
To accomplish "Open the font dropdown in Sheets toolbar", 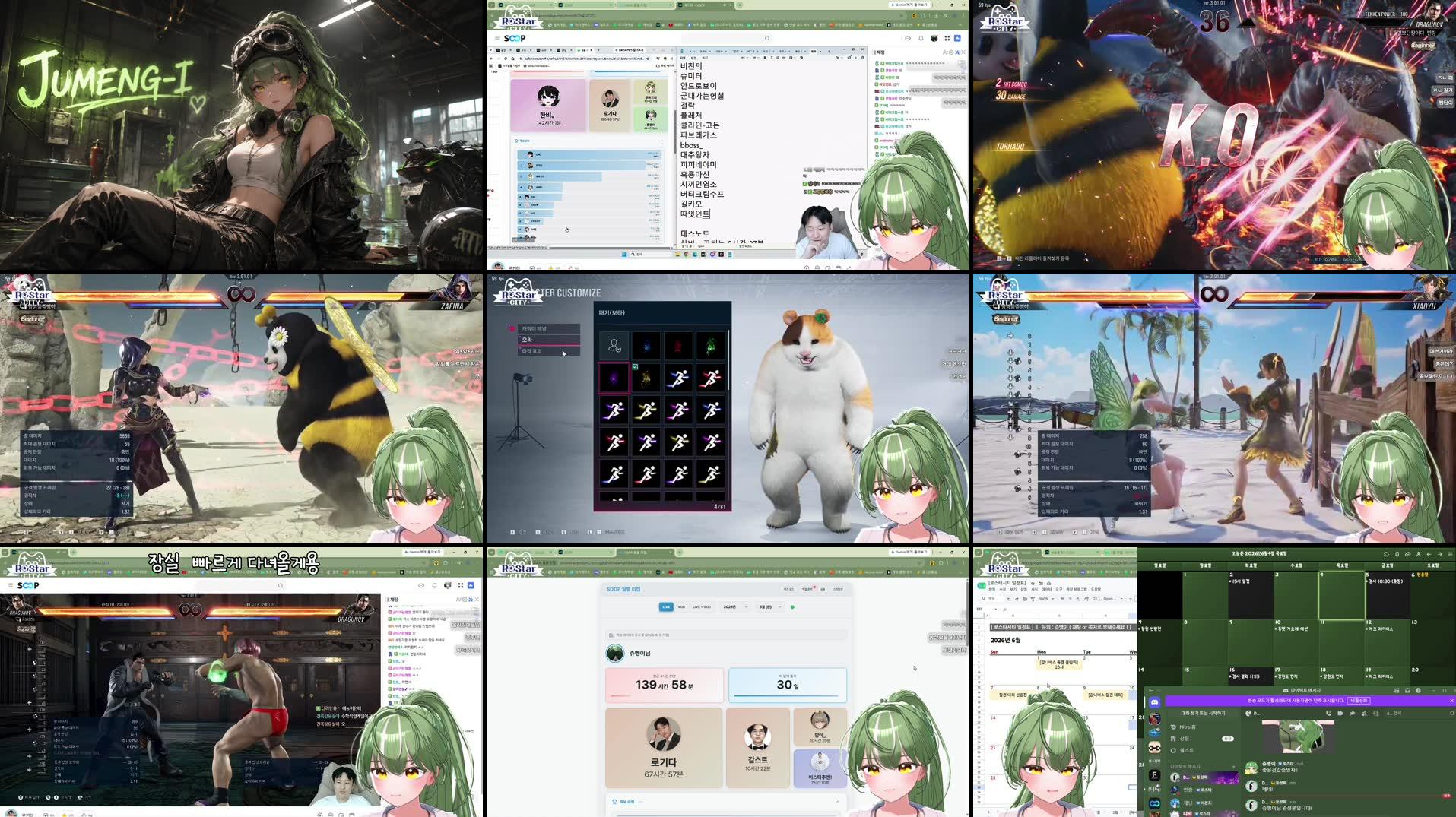I will pyautogui.click(x=1114, y=599).
